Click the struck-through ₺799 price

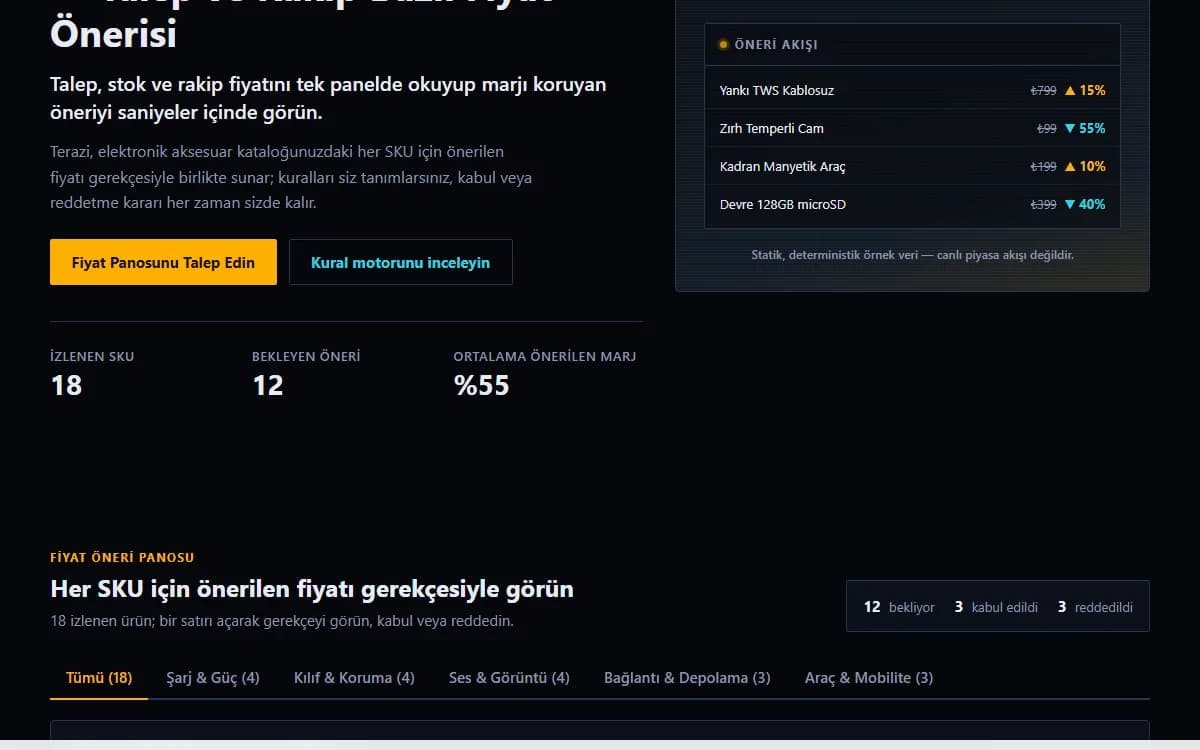(1043, 90)
